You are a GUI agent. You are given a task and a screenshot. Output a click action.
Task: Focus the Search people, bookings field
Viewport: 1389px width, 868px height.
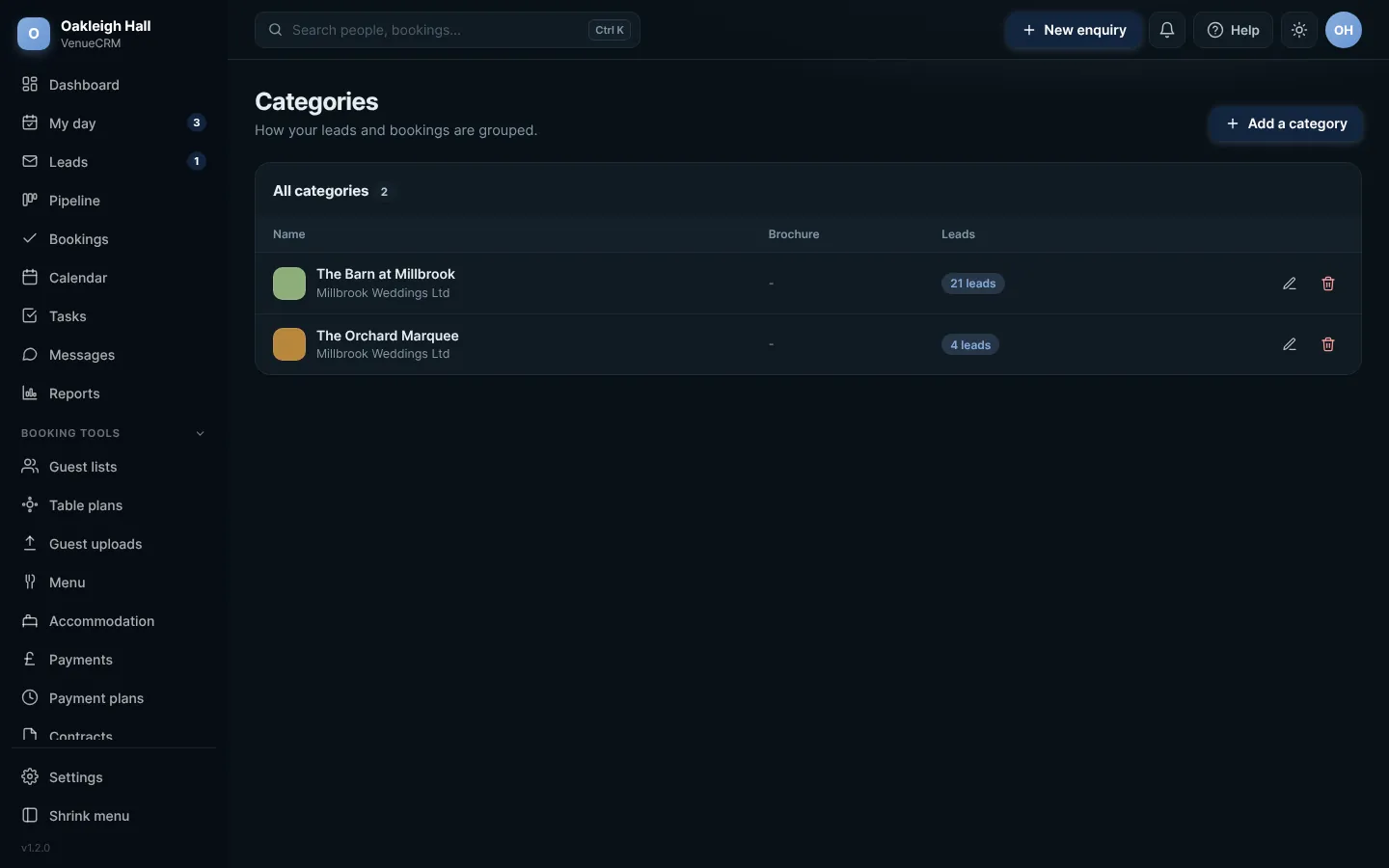point(448,30)
